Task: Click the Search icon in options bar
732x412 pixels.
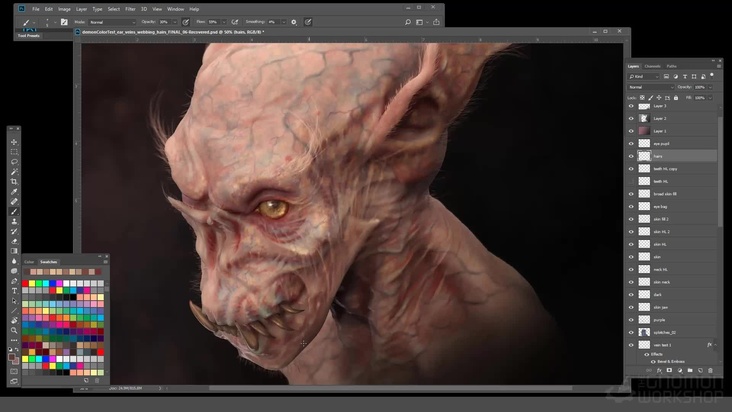Action: (x=408, y=22)
